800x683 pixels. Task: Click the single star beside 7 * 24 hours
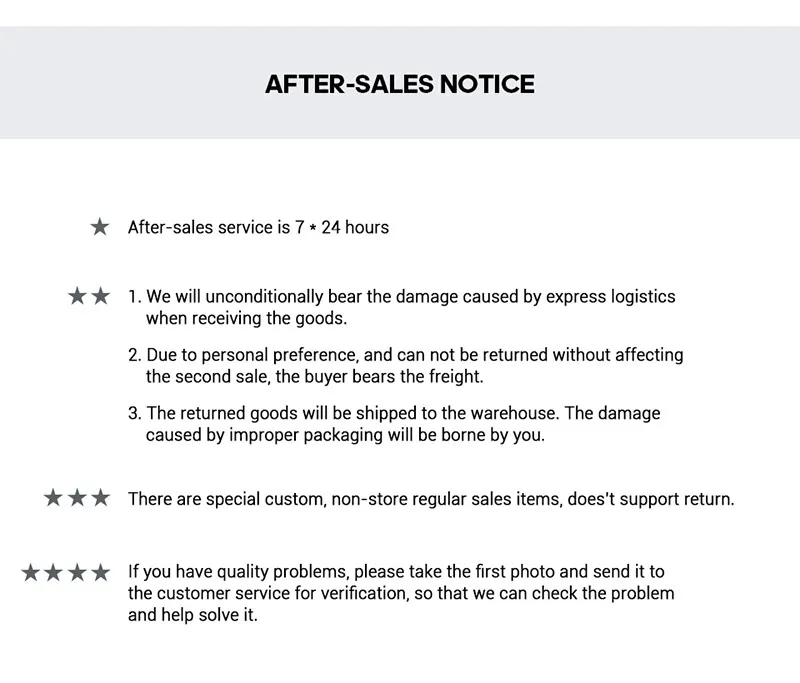coord(100,226)
